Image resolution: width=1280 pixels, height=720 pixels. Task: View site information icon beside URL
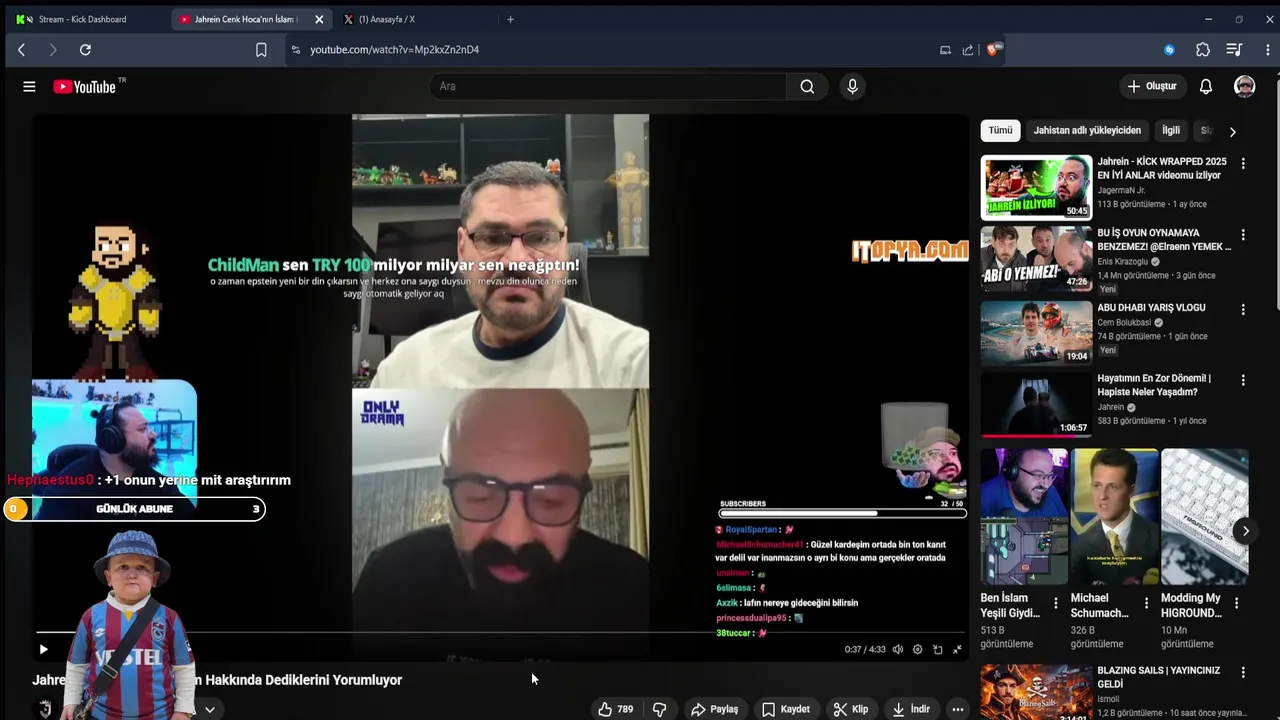[x=295, y=49]
